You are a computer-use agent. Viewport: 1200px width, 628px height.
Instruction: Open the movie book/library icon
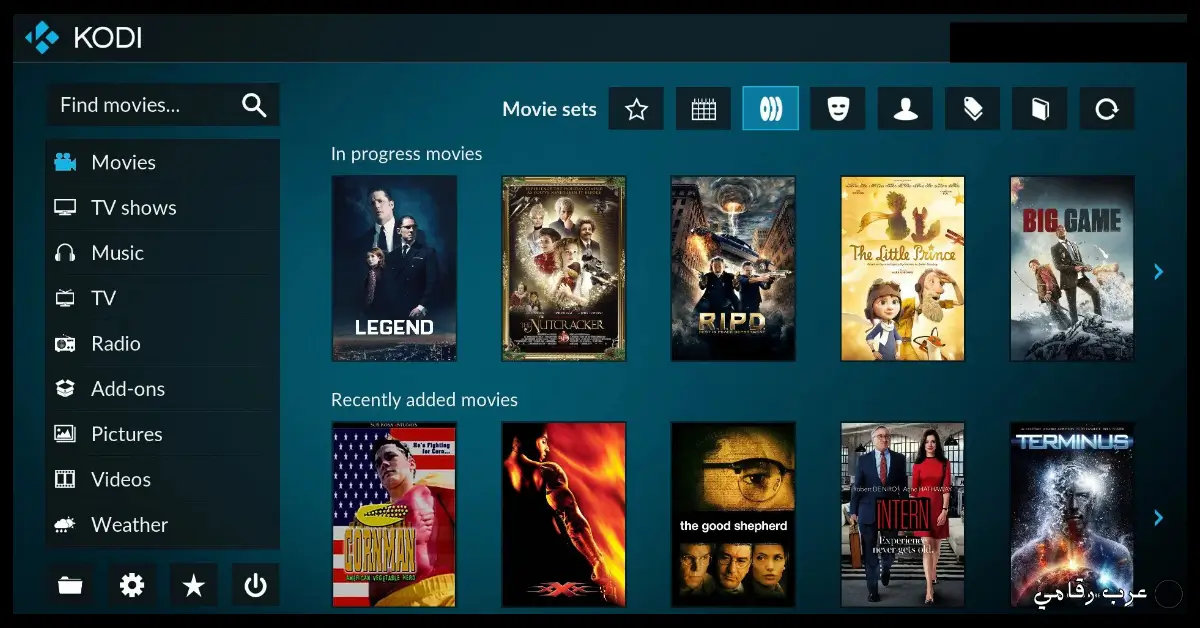pyautogui.click(x=1039, y=108)
